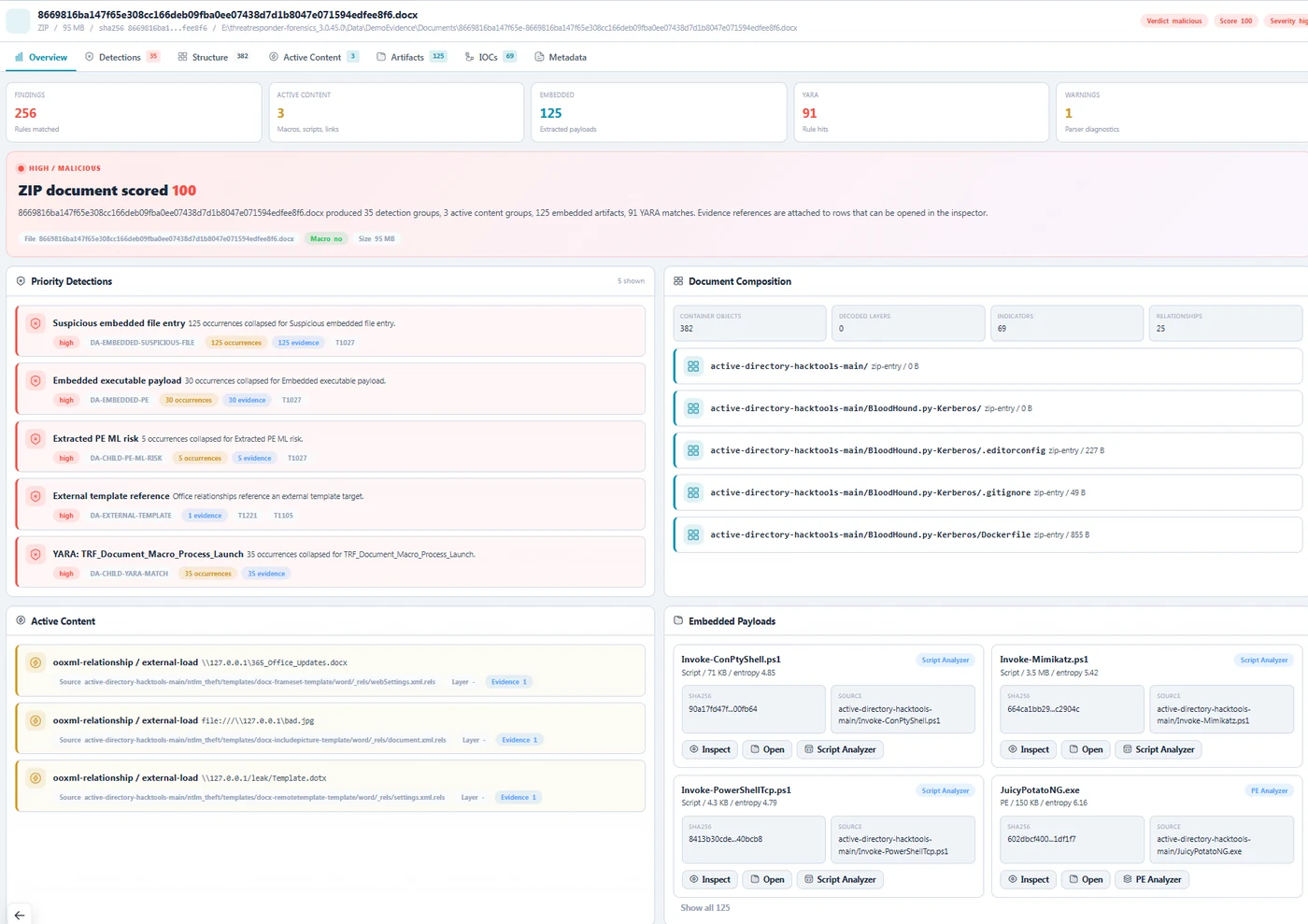Screen dimensions: 1308x924
Task: Switch to the Detections tab
Action: [121, 57]
